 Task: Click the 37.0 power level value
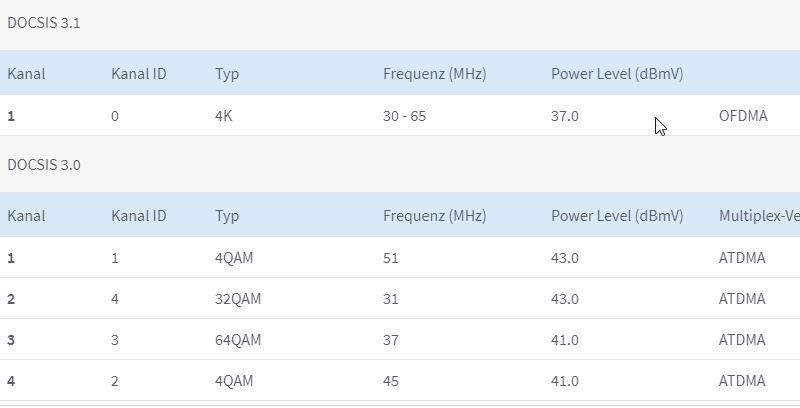tap(565, 116)
